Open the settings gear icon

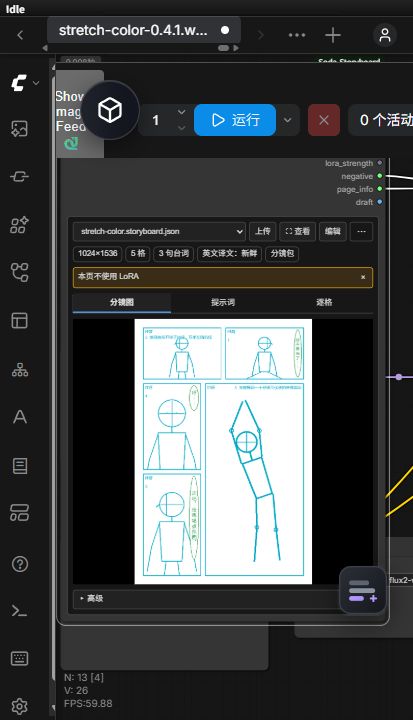(x=19, y=707)
